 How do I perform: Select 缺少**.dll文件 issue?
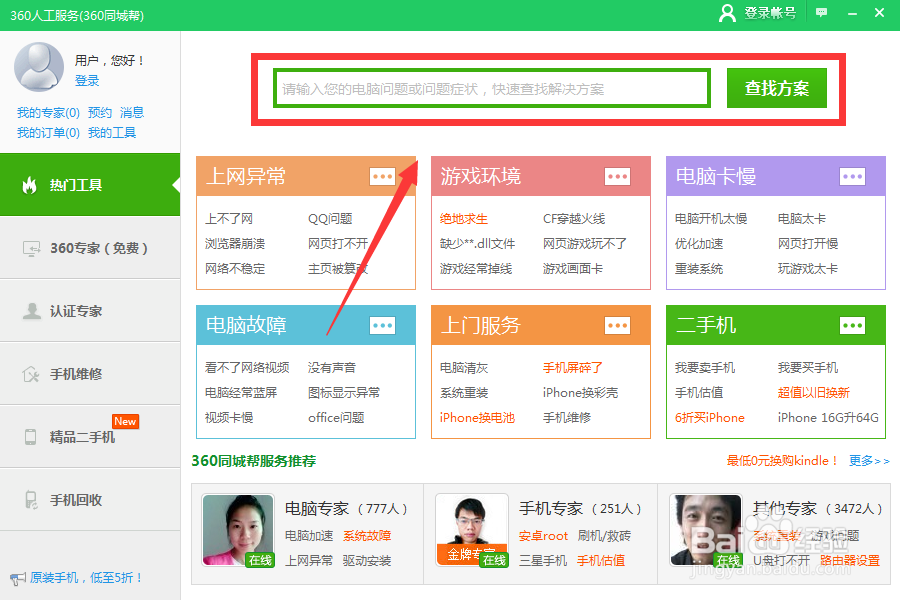(478, 243)
